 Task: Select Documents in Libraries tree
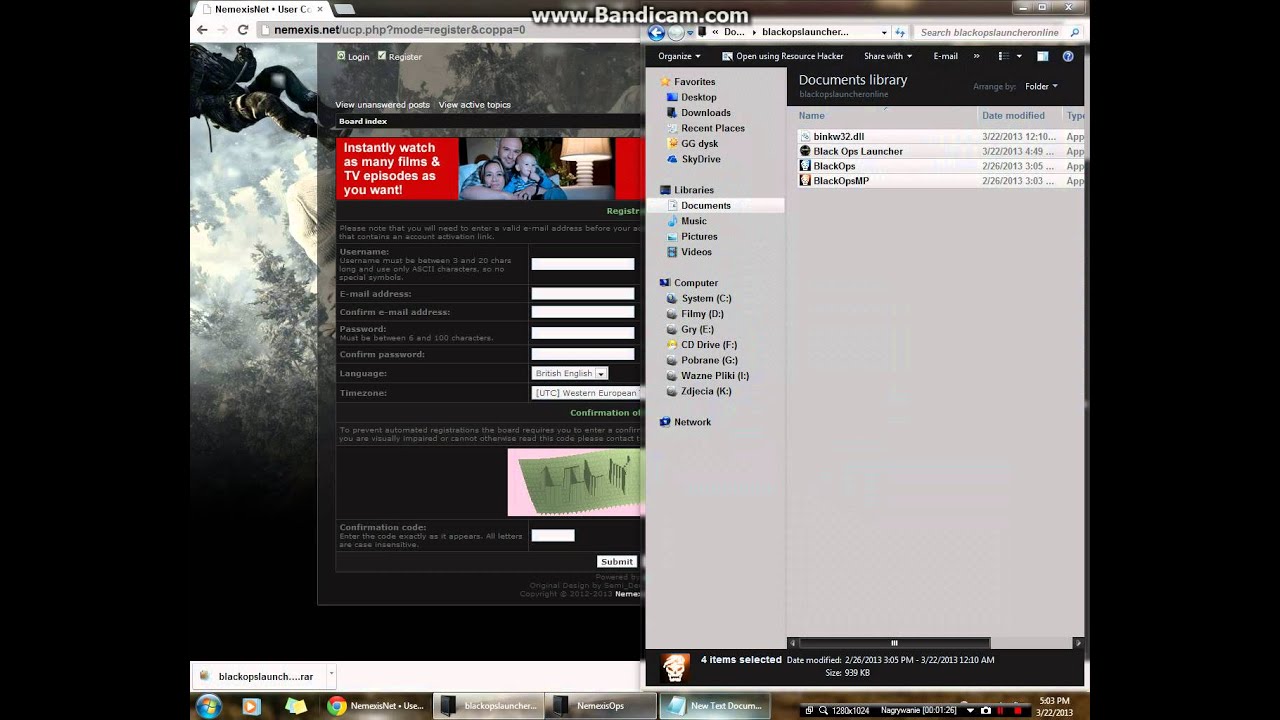click(x=705, y=205)
